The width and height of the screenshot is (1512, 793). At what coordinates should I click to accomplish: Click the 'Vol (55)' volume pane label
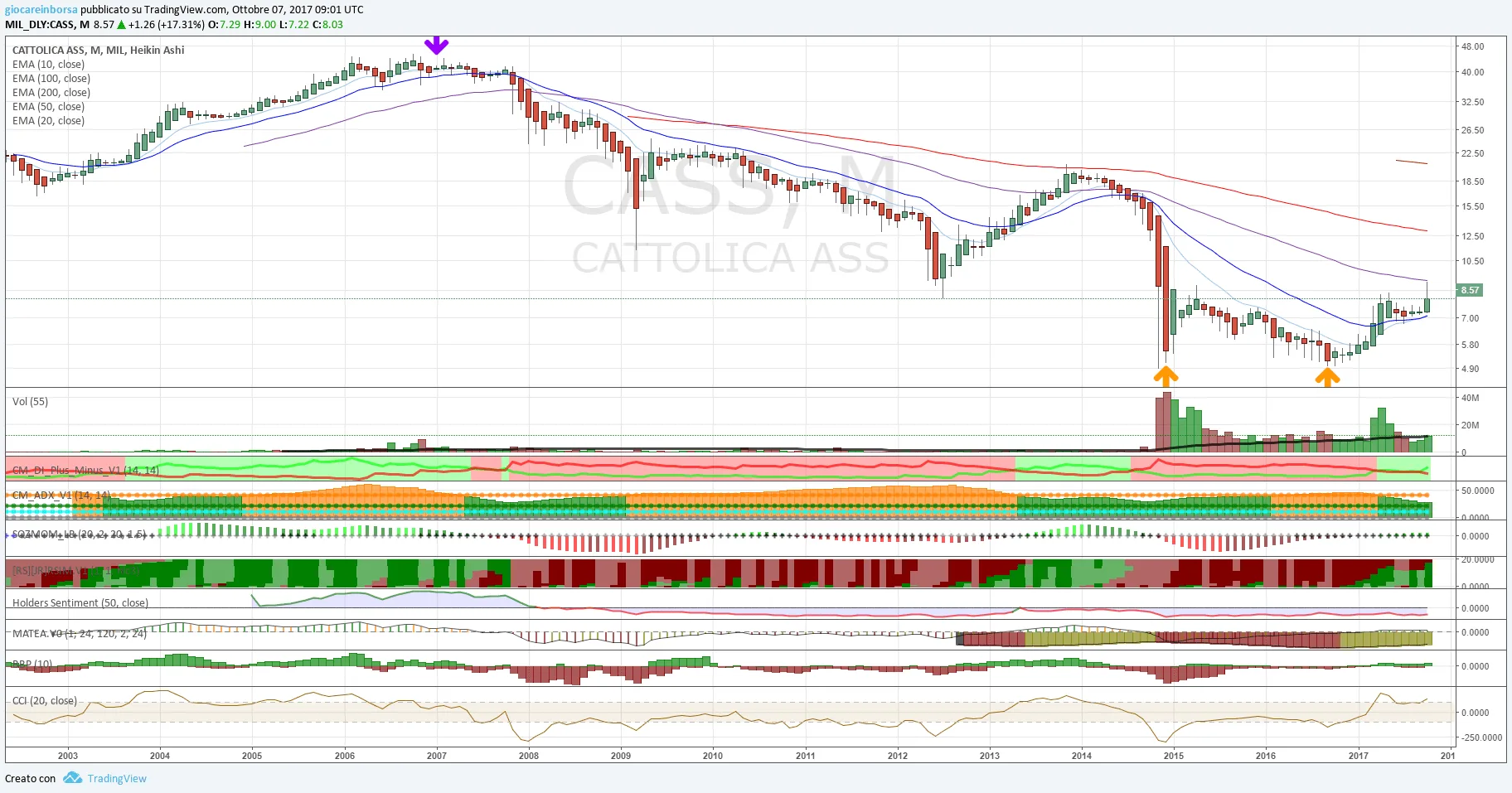(x=30, y=402)
